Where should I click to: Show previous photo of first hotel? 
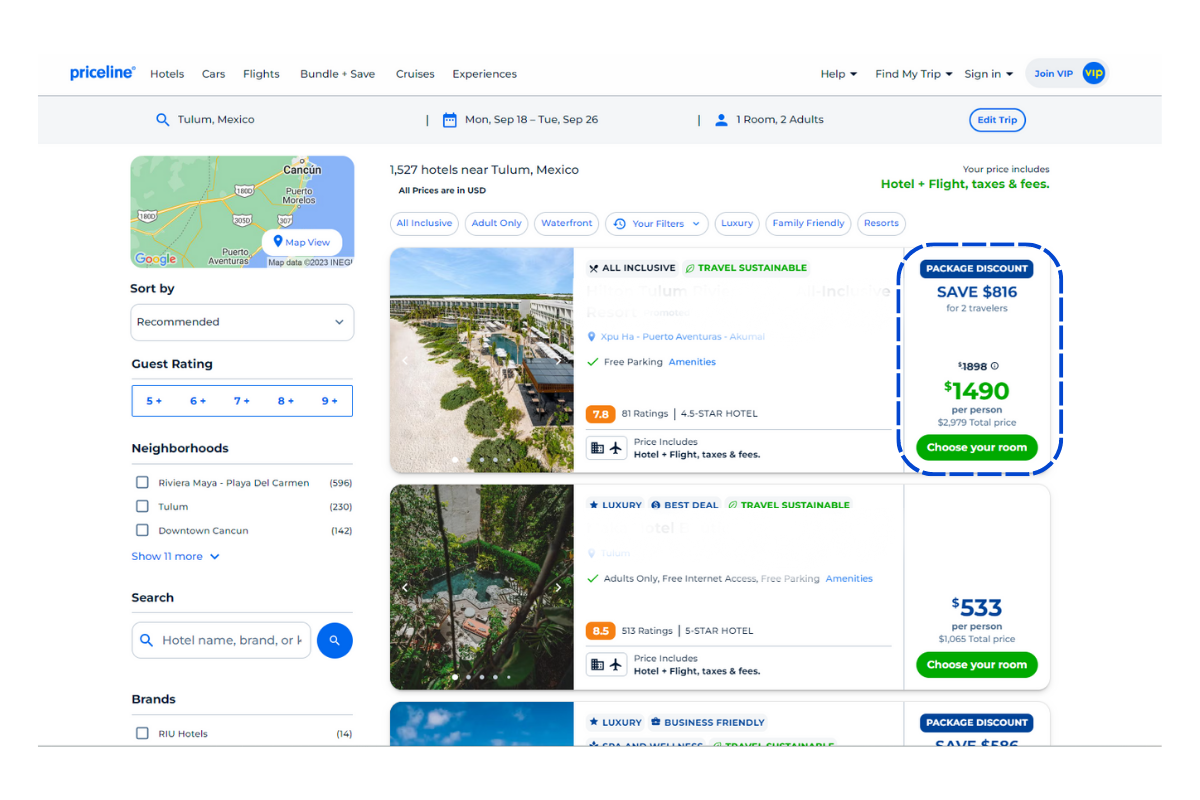click(x=405, y=360)
